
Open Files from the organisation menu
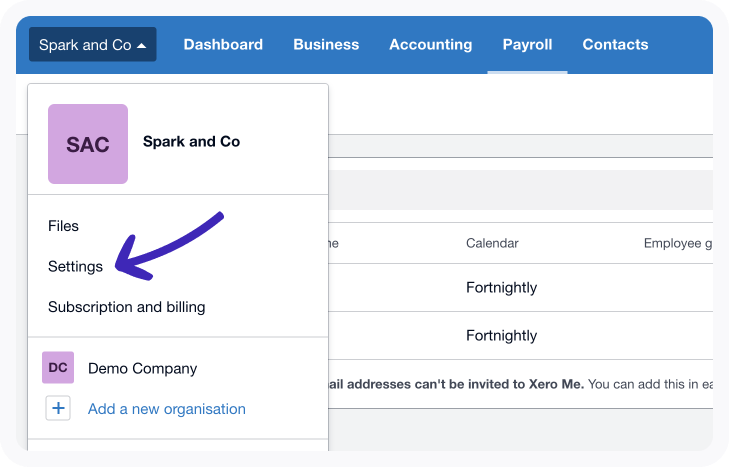(x=63, y=226)
